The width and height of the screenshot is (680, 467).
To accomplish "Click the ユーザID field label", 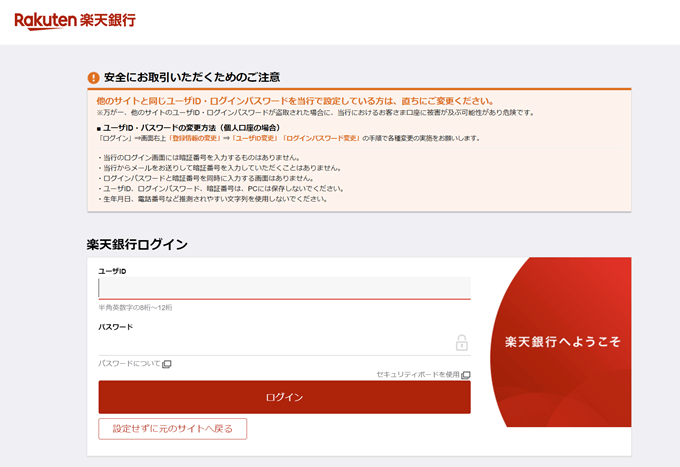I will [x=112, y=271].
